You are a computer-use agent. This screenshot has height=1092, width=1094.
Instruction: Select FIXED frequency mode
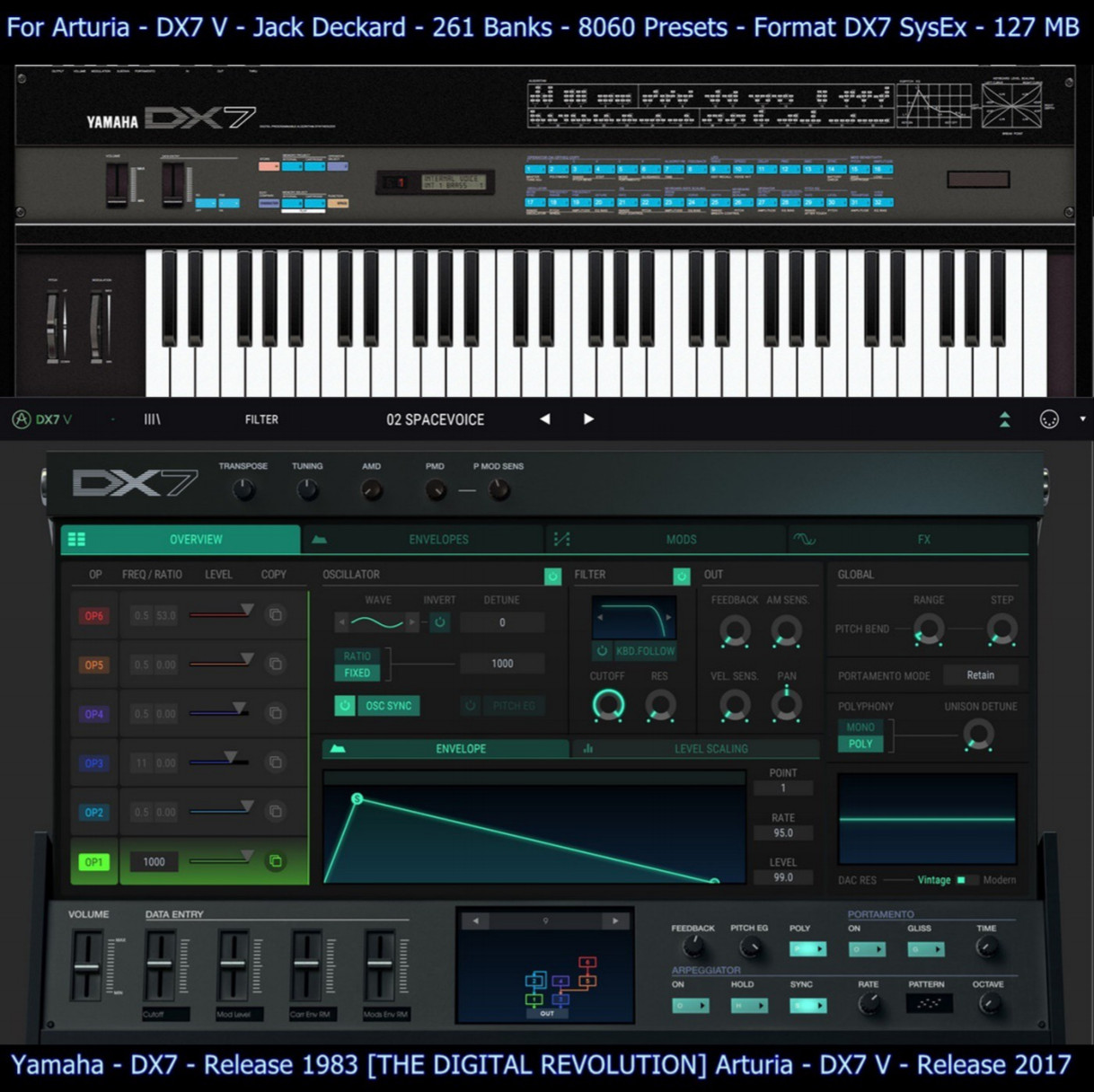(357, 673)
